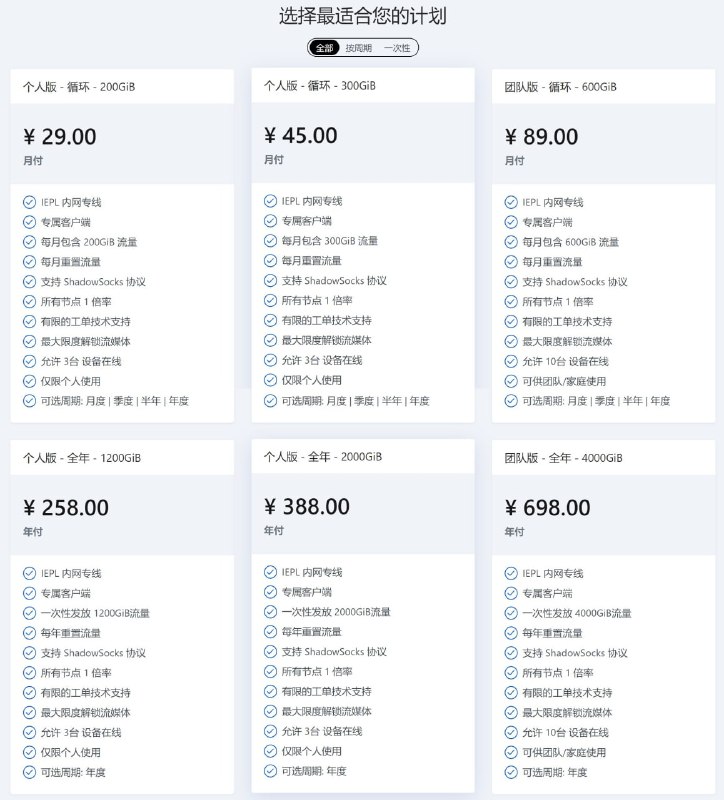Open the 个人版 - 全年 - 1200GiB plan
The height and width of the screenshot is (800, 724).
(82, 458)
